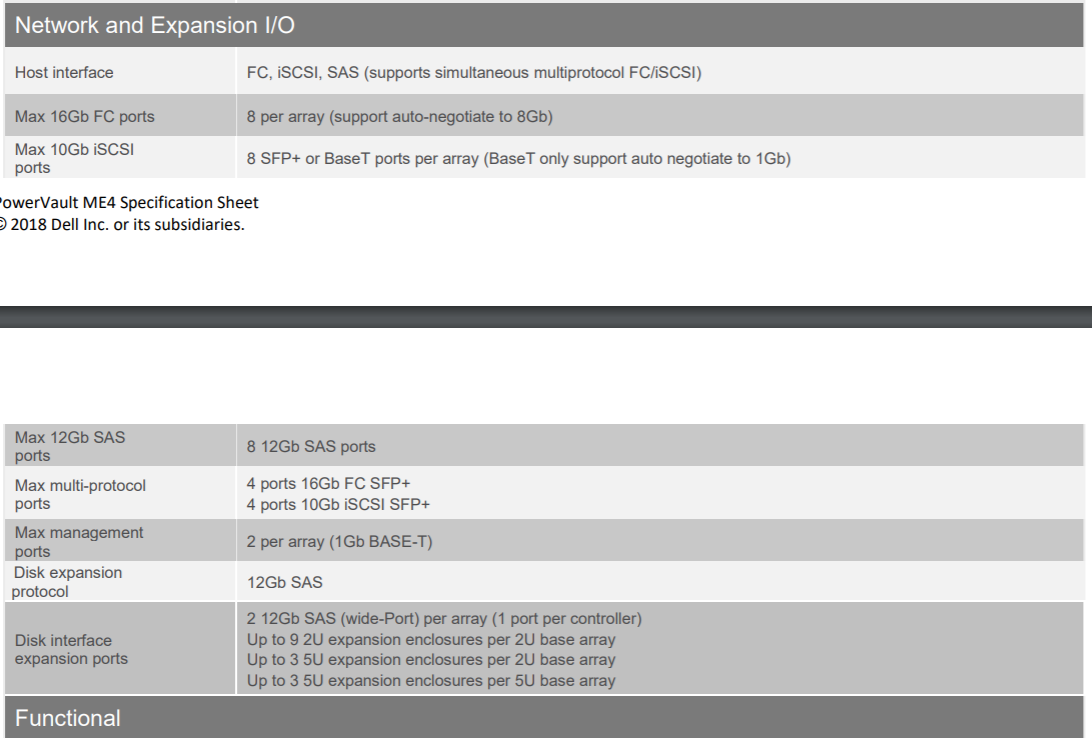This screenshot has height=738, width=1092.
Task: Click the Up to 9 2U expansion enclosures line
Action: pyautogui.click(x=430, y=639)
